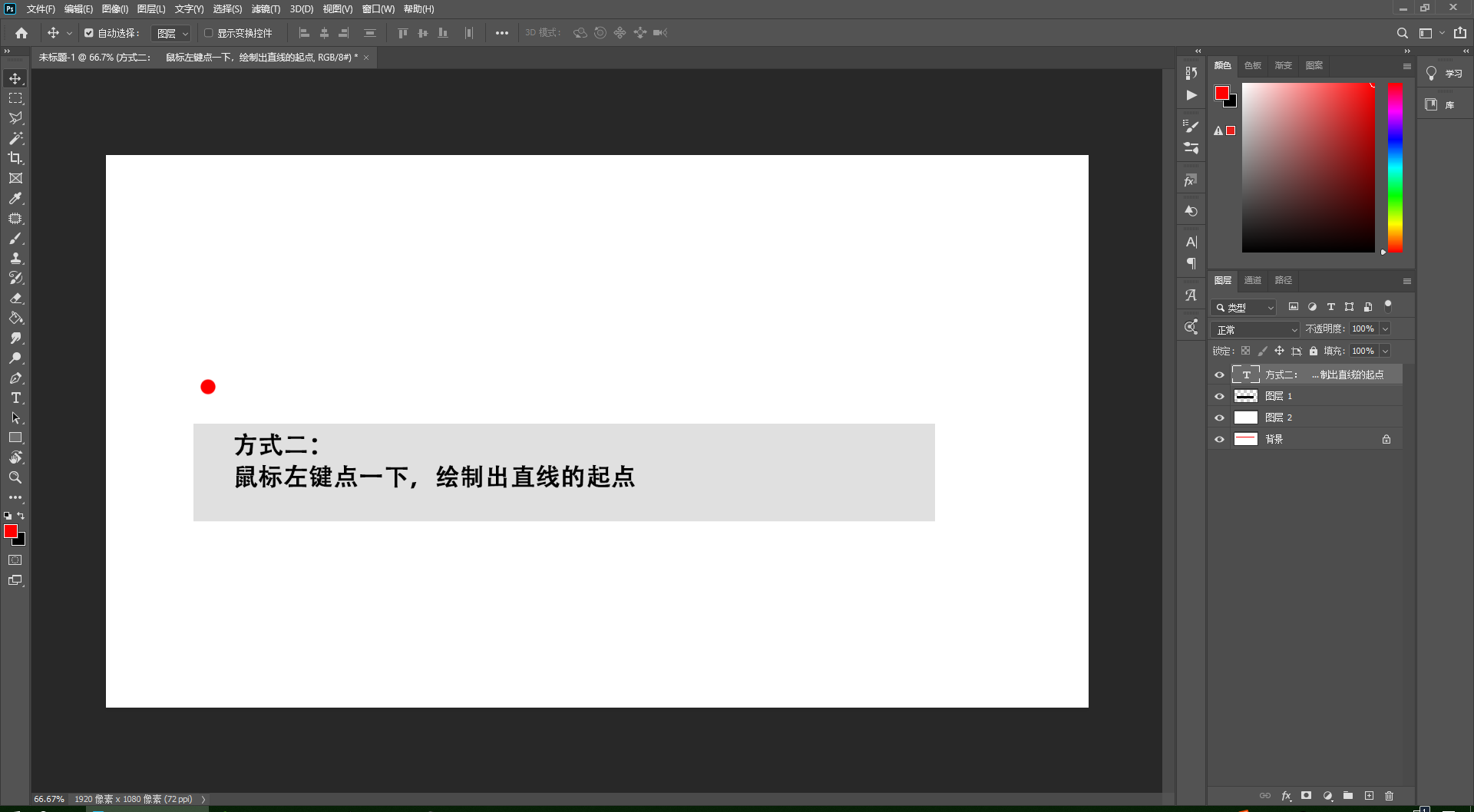Select the Zoom tool
The height and width of the screenshot is (812, 1474).
pyautogui.click(x=15, y=477)
